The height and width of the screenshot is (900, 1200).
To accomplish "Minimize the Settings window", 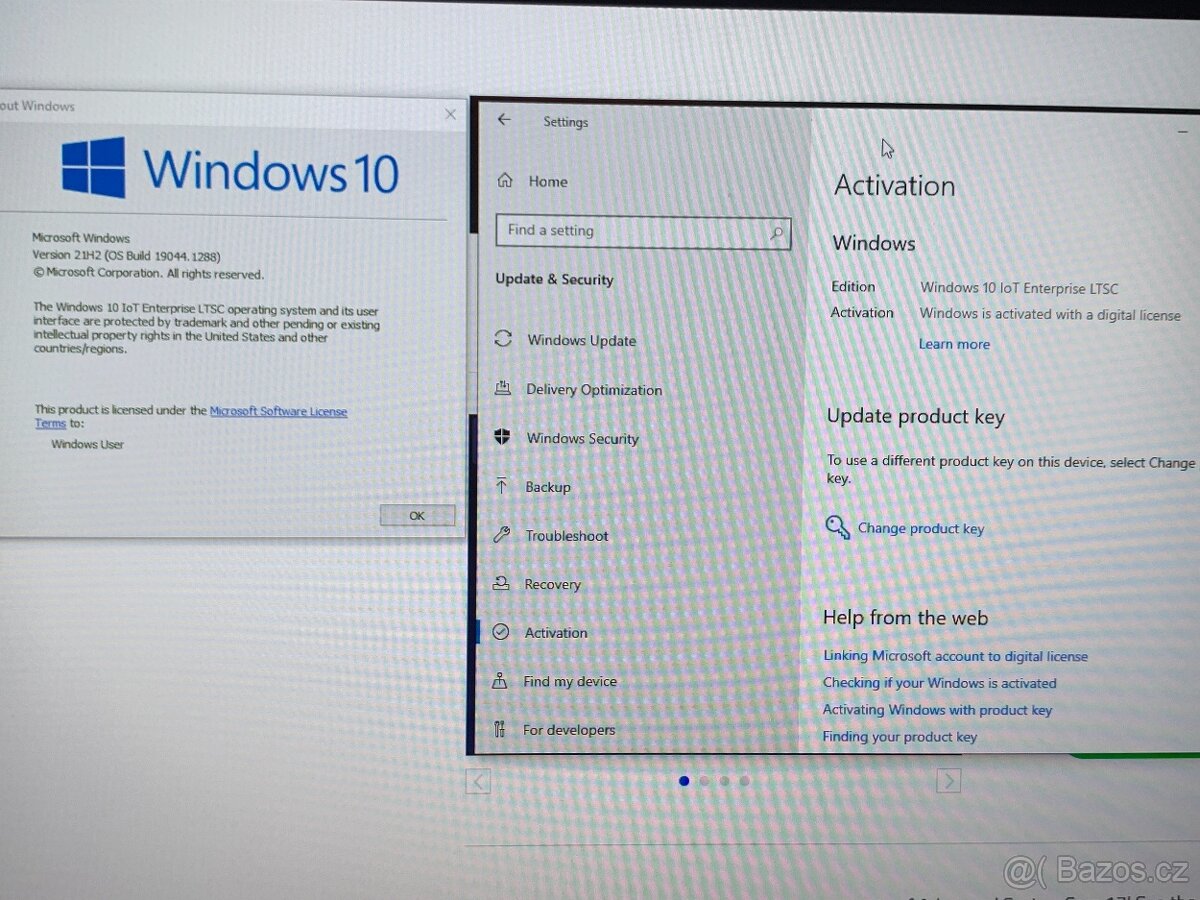I will pyautogui.click(x=1183, y=130).
